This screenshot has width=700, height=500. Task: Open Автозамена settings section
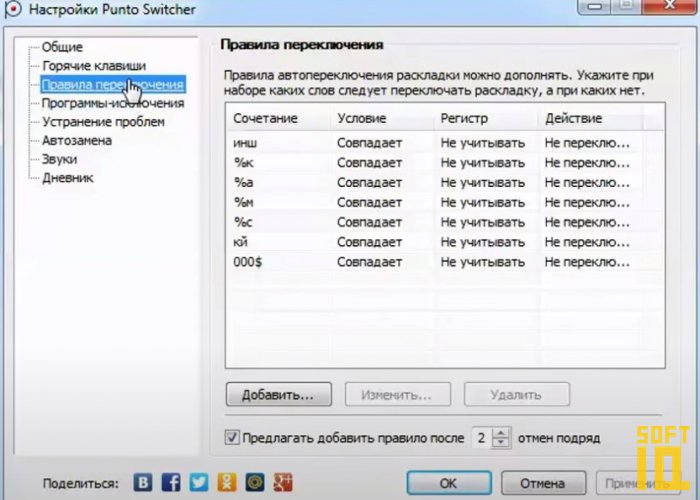tap(77, 141)
